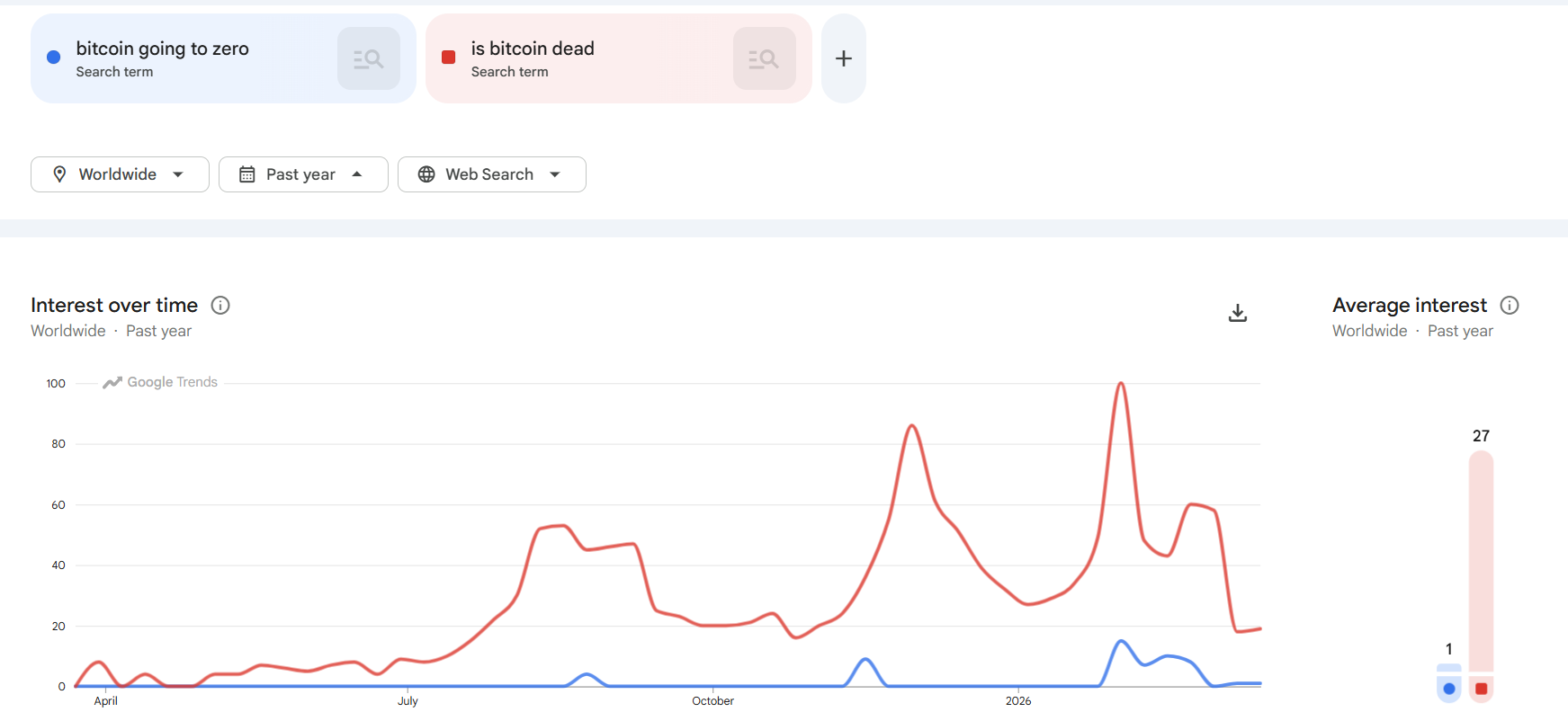Click the location pin icon for Worldwide
The height and width of the screenshot is (712, 1568).
pos(59,174)
